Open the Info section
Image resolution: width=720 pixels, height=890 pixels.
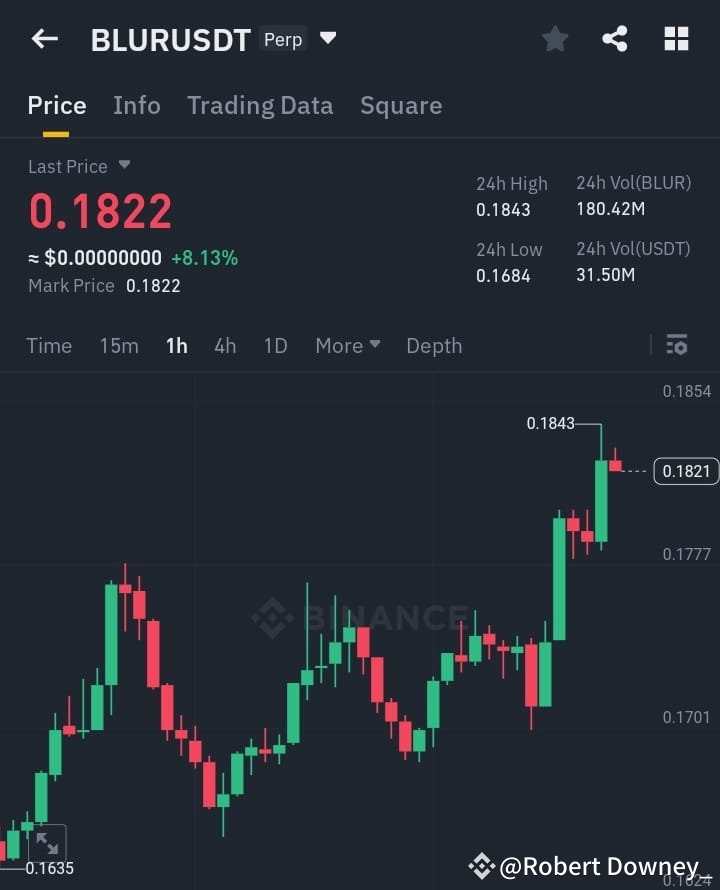(137, 105)
